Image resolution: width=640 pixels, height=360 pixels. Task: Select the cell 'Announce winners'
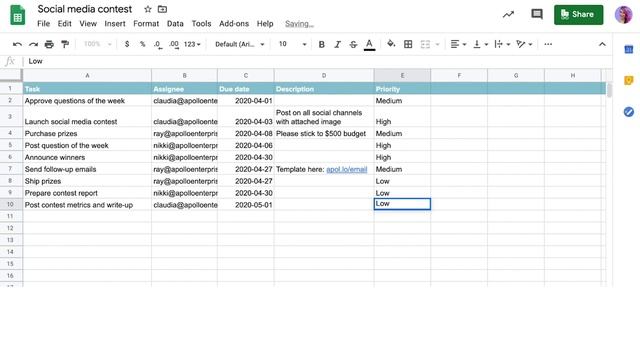click(87, 157)
